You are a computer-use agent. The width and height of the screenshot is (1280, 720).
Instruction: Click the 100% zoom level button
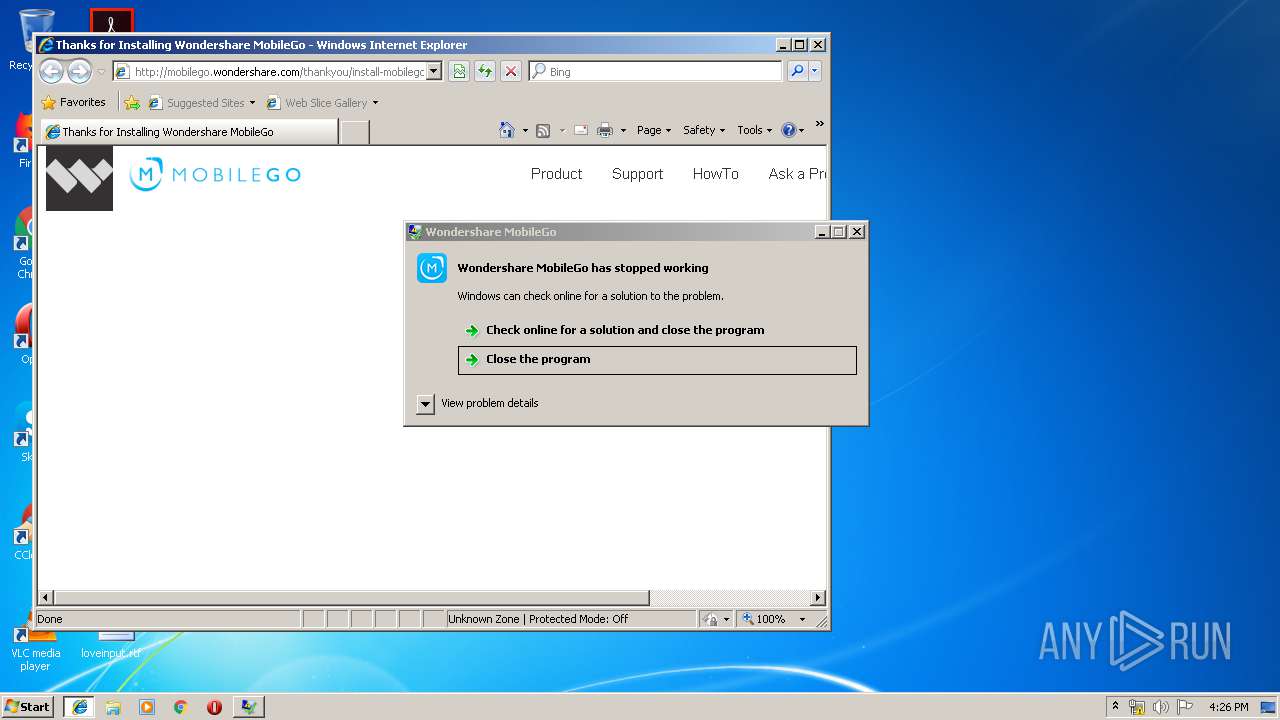pos(764,619)
